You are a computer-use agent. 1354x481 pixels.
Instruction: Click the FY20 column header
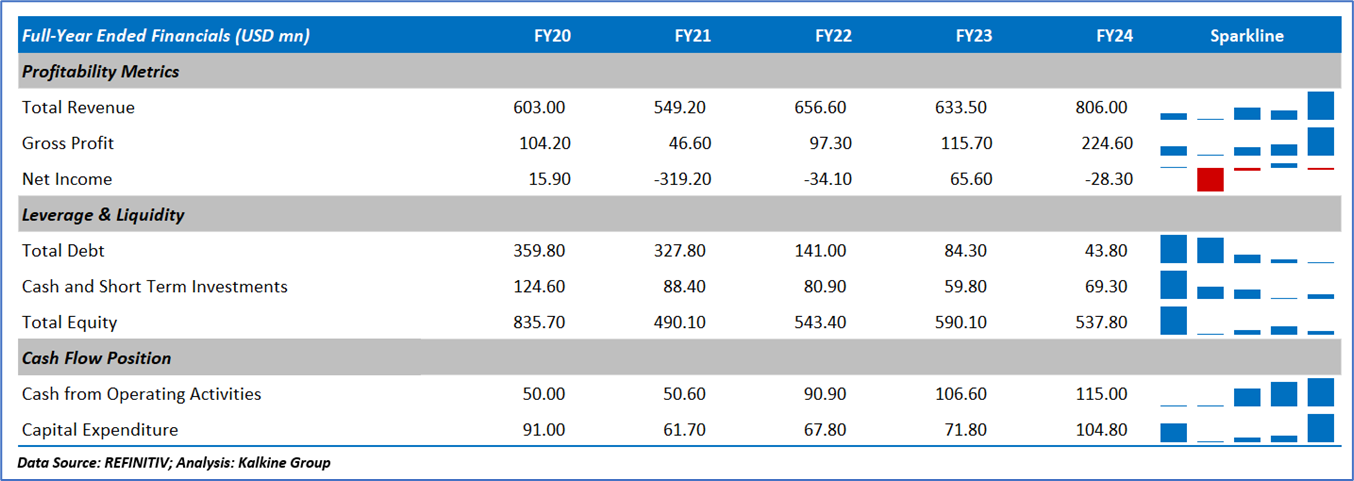pyautogui.click(x=552, y=36)
